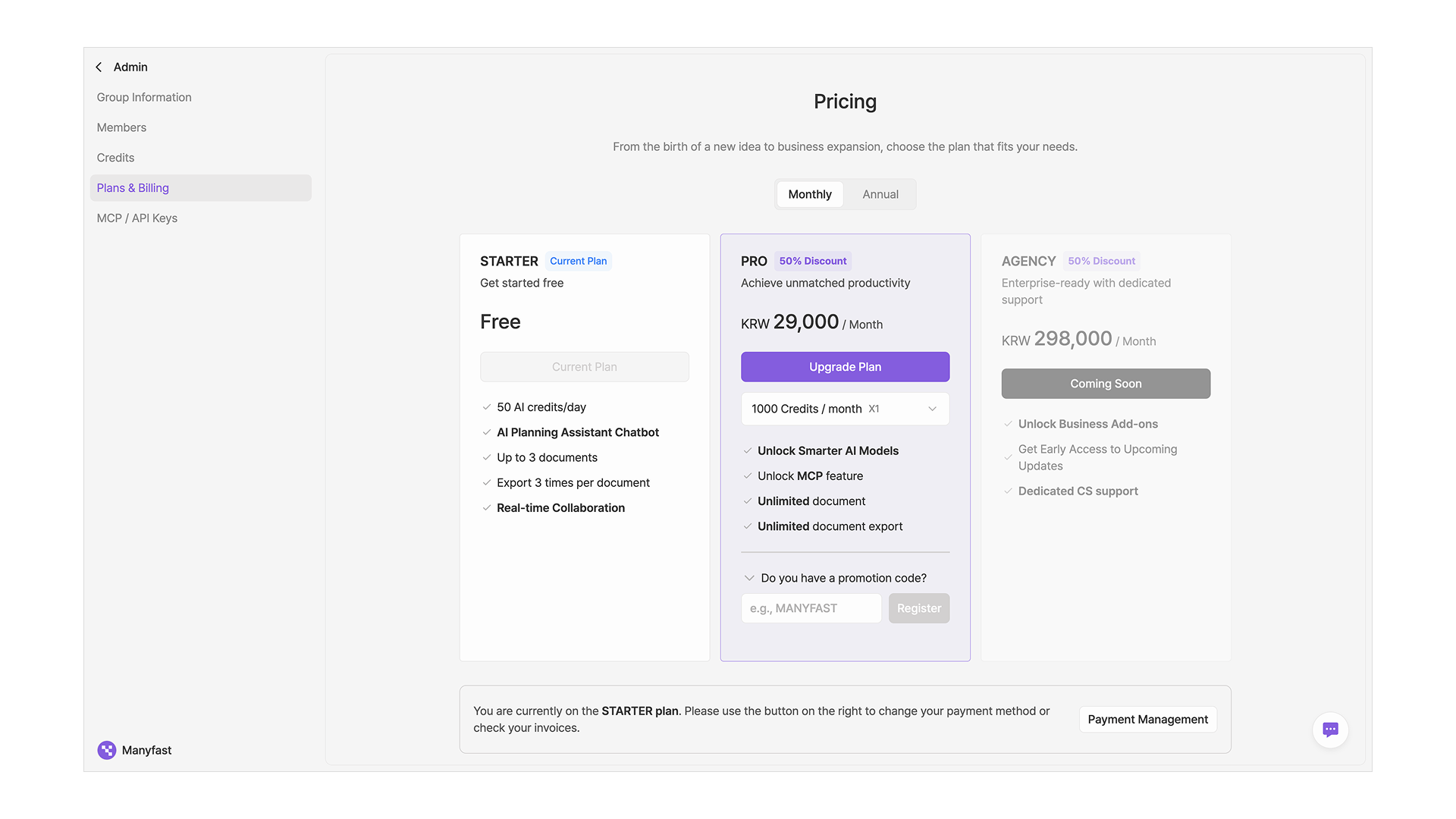Click the promotion code input field
1456x819 pixels.
pos(811,608)
